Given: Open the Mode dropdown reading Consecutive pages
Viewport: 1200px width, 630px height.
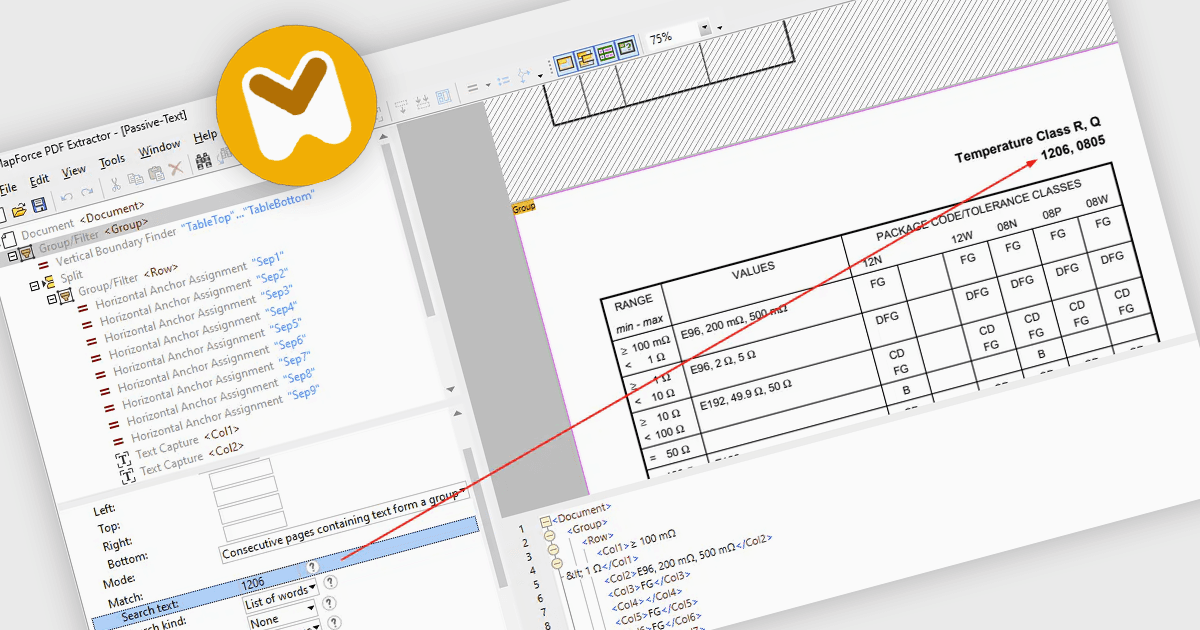Looking at the screenshot, I should (343, 524).
